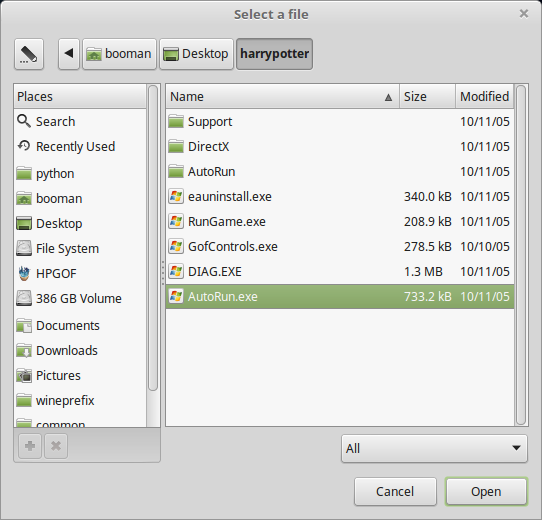Select eauninstall.exe file icon
This screenshot has width=542, height=520.
pos(176,197)
